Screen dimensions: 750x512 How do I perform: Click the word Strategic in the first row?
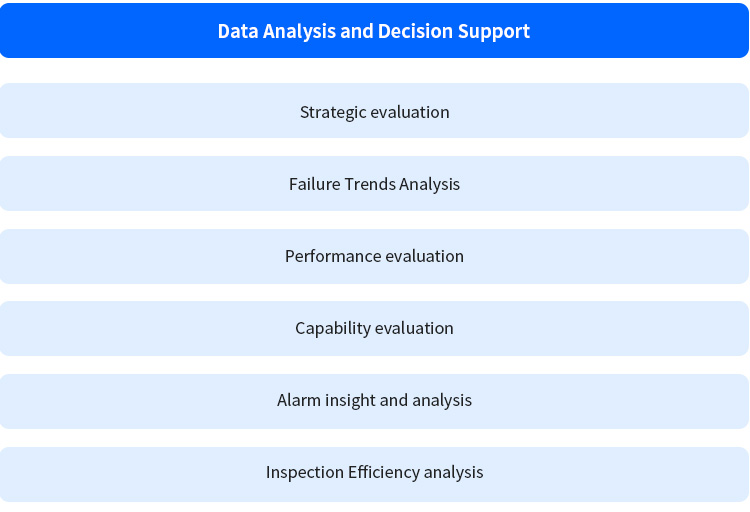coord(333,112)
